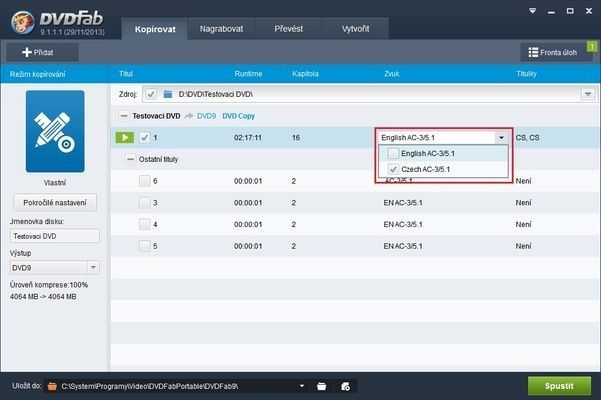Viewport: 601px width, 400px height.
Task: Click the Přidat add button
Action: point(42,52)
